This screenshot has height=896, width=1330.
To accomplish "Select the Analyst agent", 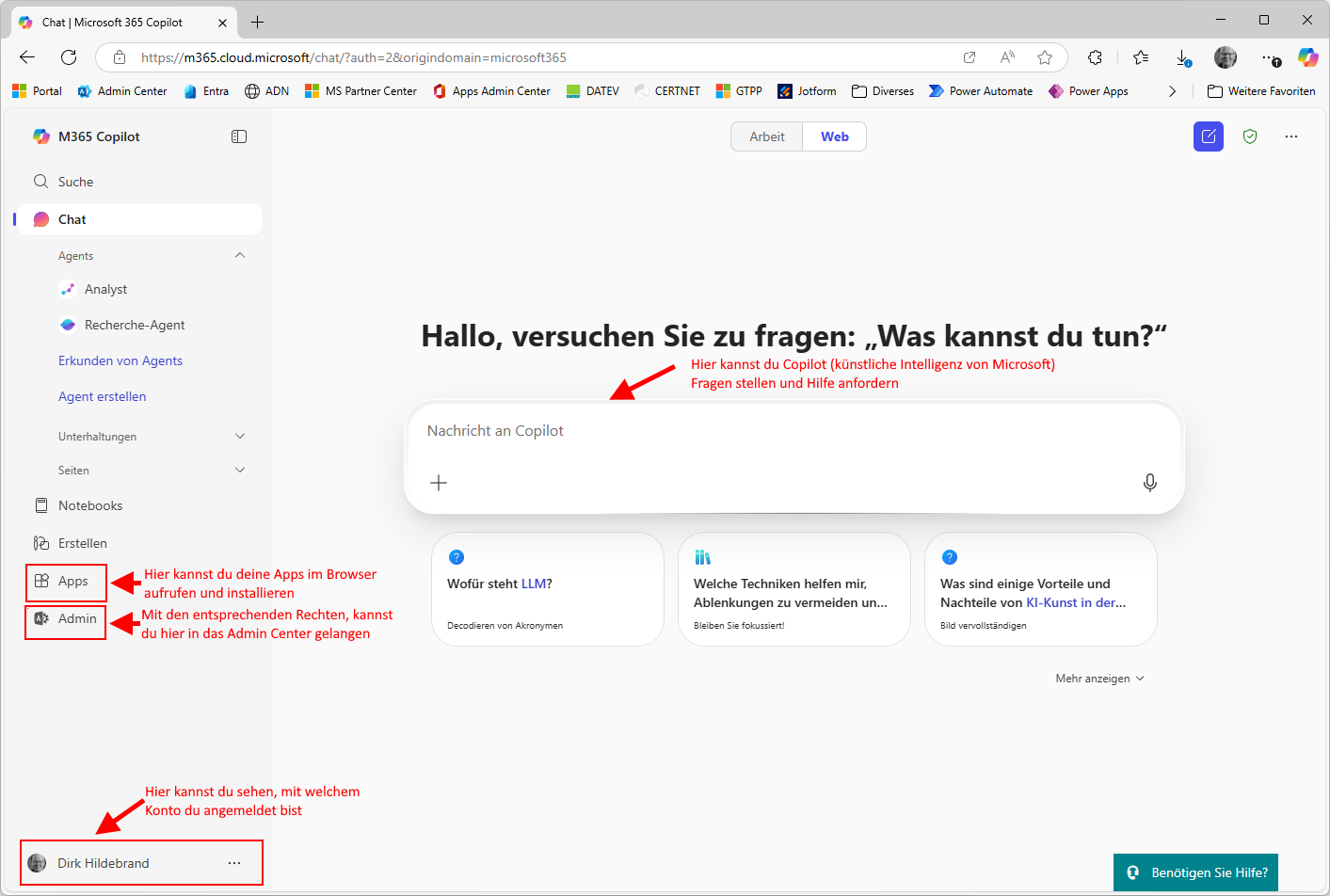I will 105,289.
